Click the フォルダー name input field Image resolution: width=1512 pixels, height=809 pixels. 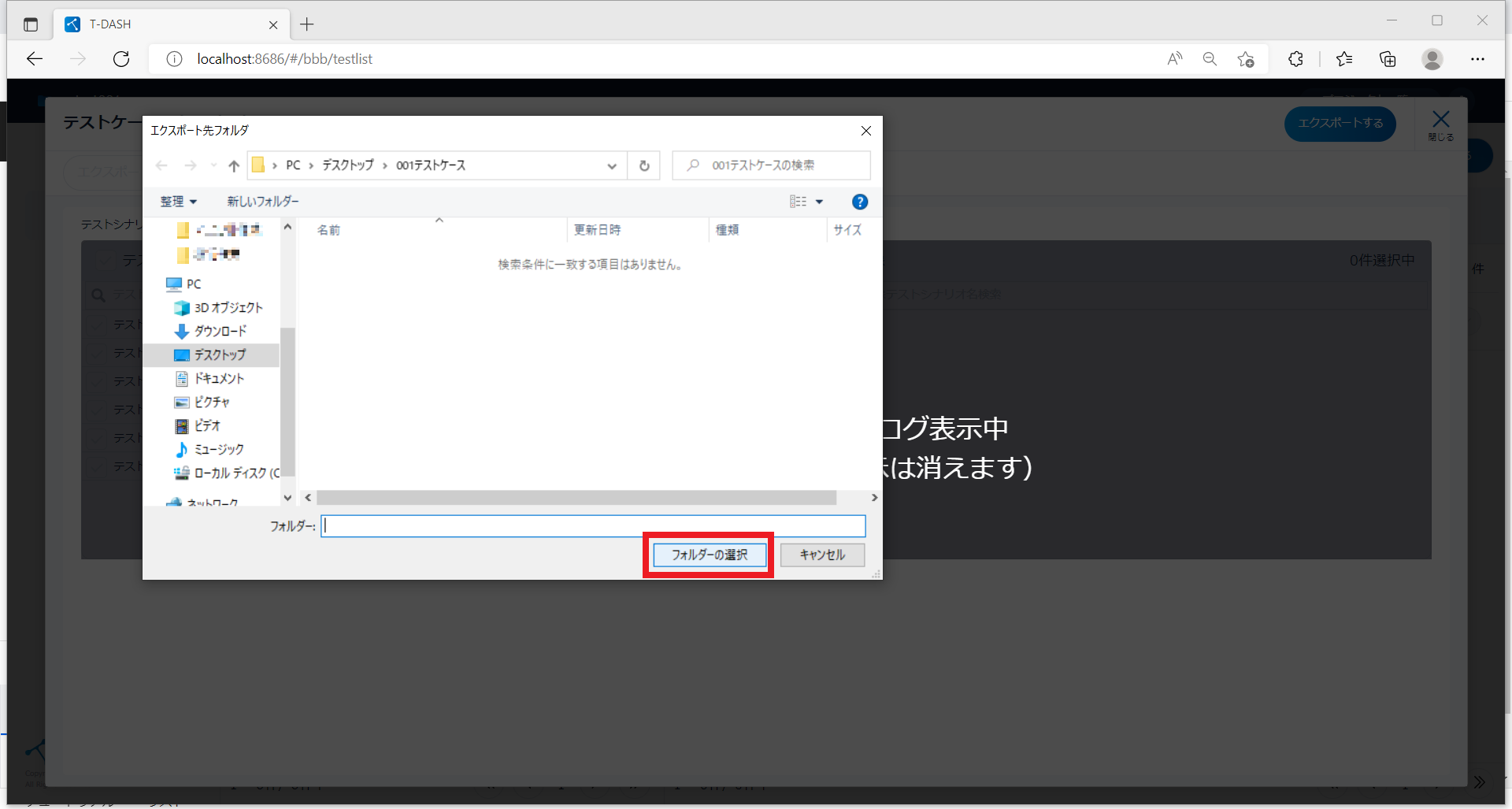(593, 525)
